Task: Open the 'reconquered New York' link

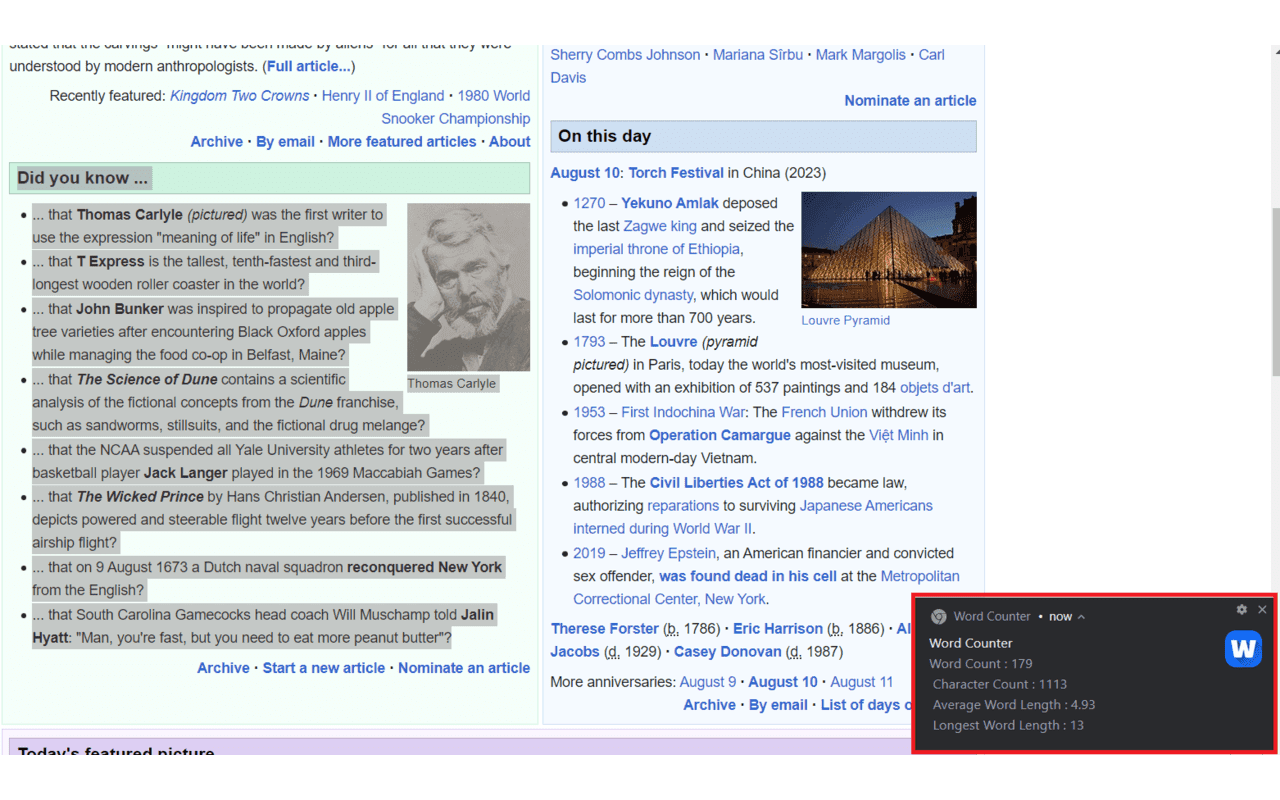Action: (x=425, y=567)
